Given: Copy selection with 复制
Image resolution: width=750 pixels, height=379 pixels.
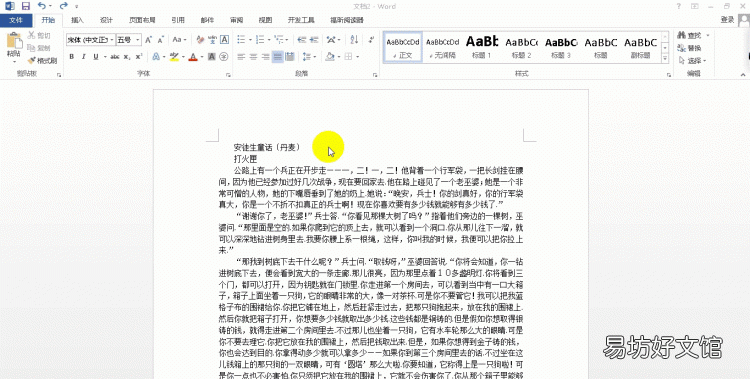Looking at the screenshot, I should [x=39, y=48].
